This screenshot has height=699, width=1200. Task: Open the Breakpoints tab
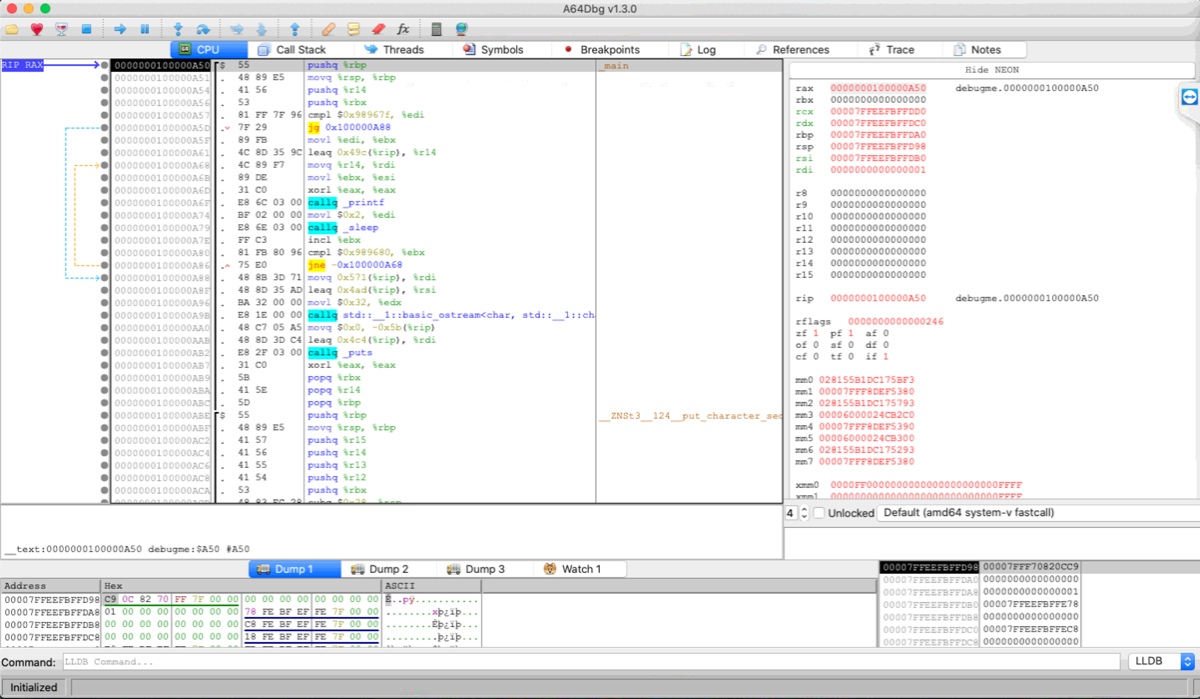pyautogui.click(x=600, y=49)
